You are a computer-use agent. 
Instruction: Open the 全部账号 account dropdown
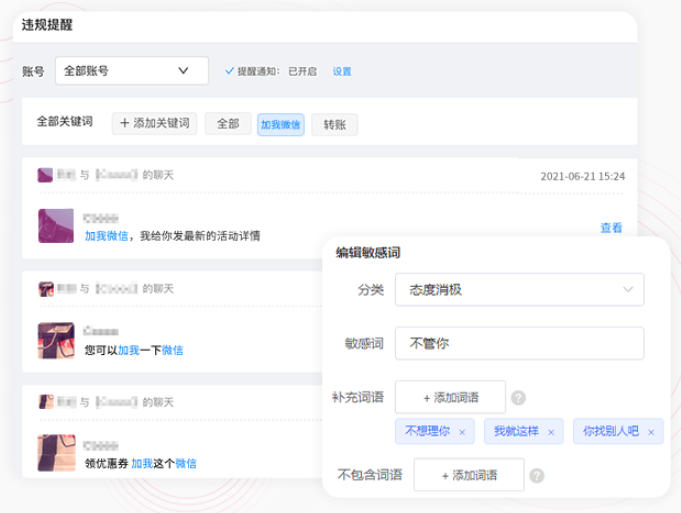[x=131, y=71]
